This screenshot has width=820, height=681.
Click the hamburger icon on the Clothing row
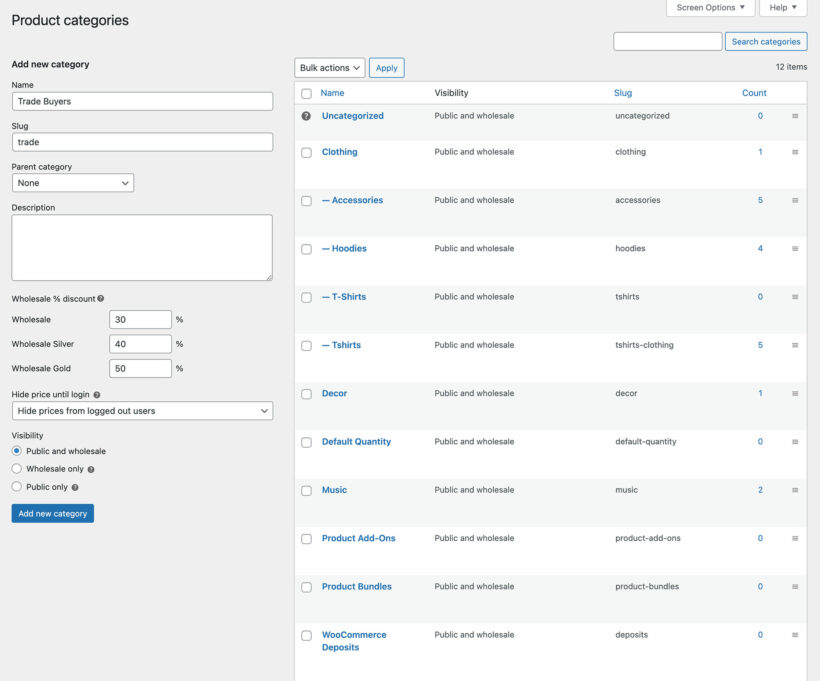point(796,151)
